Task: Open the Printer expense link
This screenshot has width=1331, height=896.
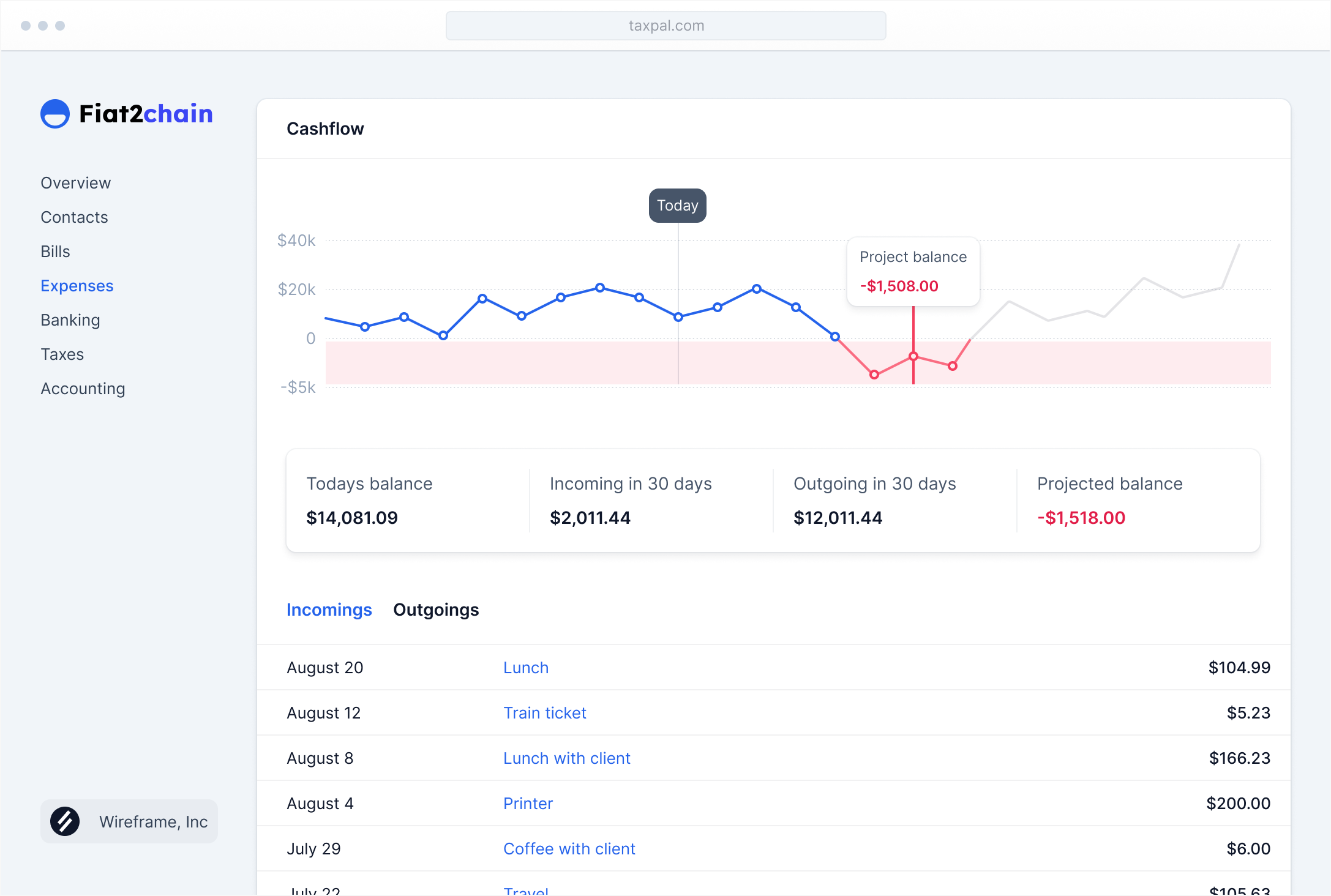Action: [528, 804]
